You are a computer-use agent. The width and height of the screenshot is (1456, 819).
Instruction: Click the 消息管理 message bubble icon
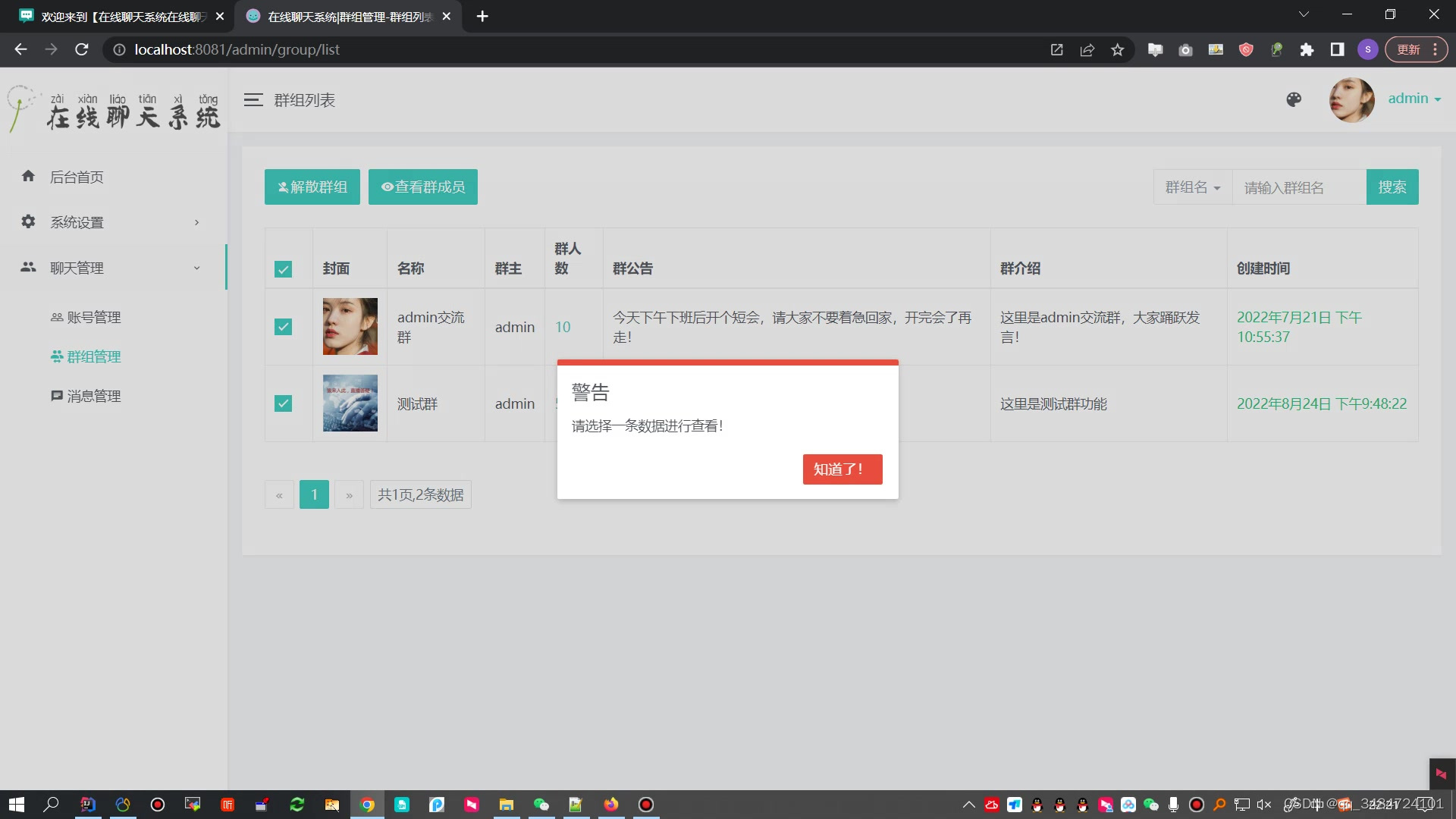(57, 395)
